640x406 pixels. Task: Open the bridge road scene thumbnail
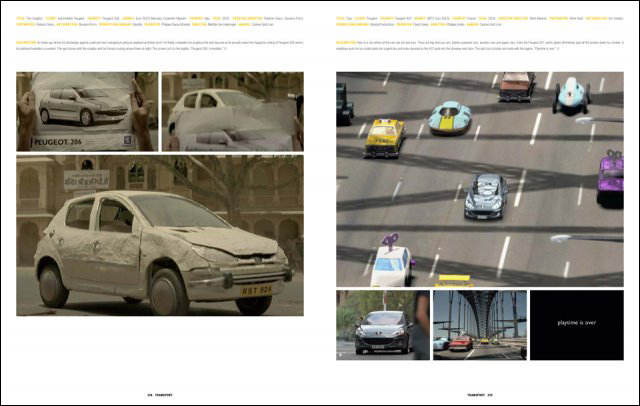pos(479,325)
